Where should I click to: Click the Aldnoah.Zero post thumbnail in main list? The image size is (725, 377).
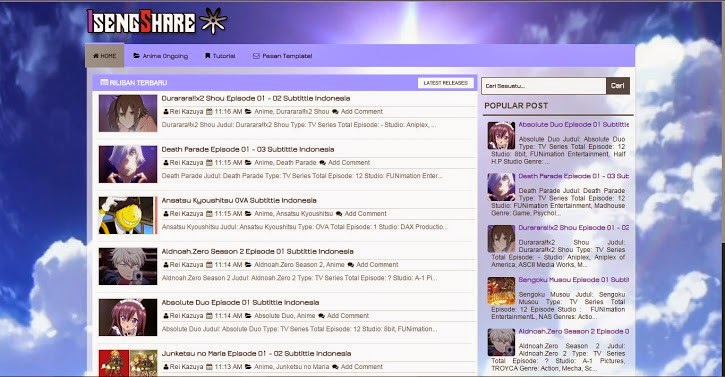(128, 266)
